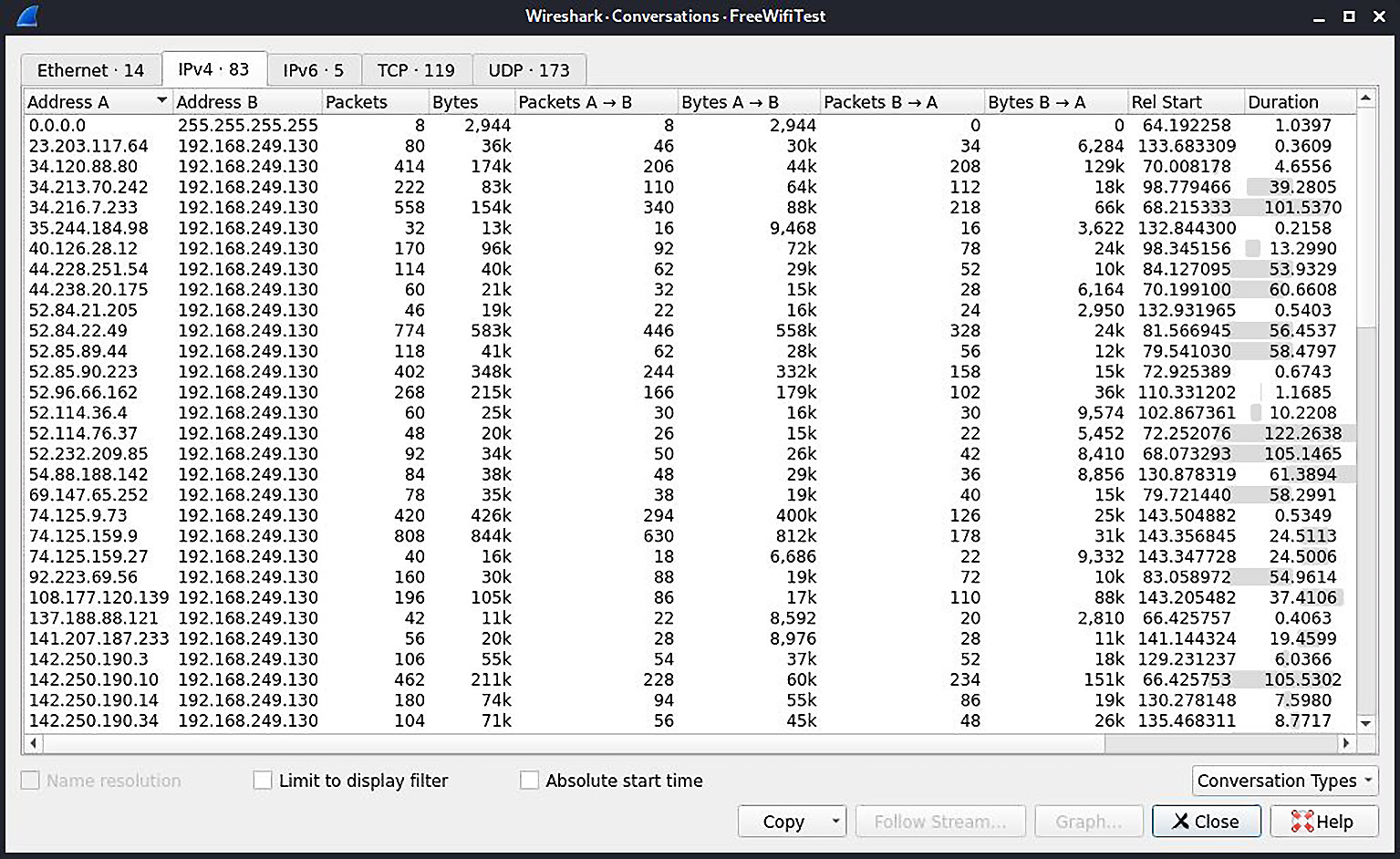Viewport: 1400px width, 859px height.
Task: Click the 101.5370 duration value
Action: tap(1303, 208)
